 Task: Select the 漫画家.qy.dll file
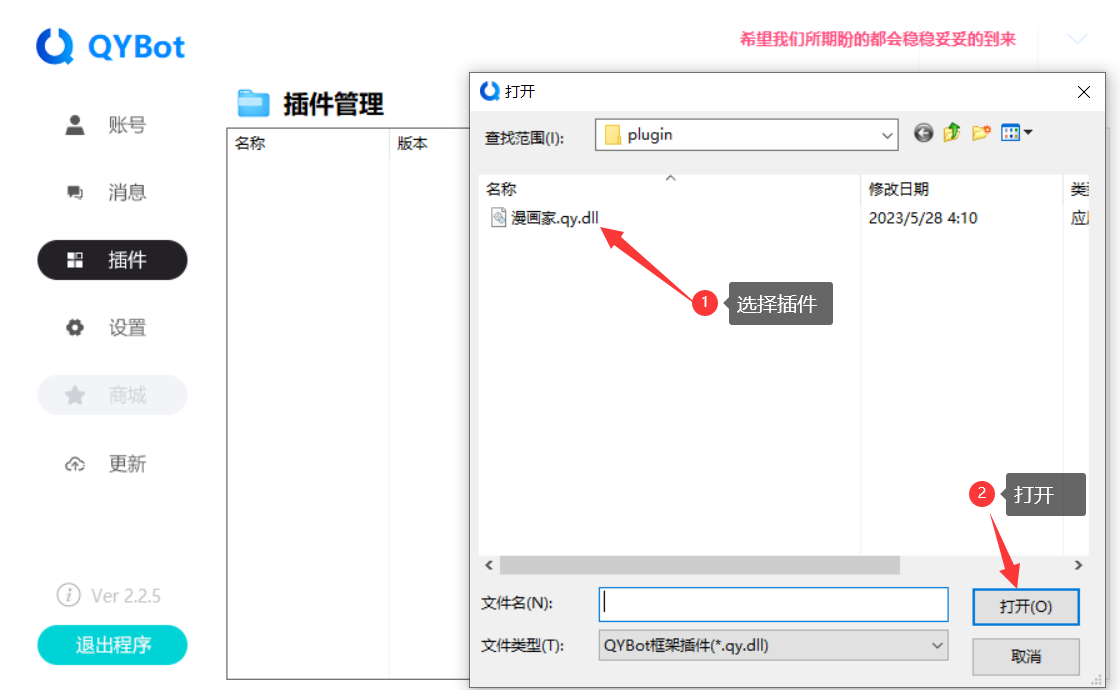554,218
